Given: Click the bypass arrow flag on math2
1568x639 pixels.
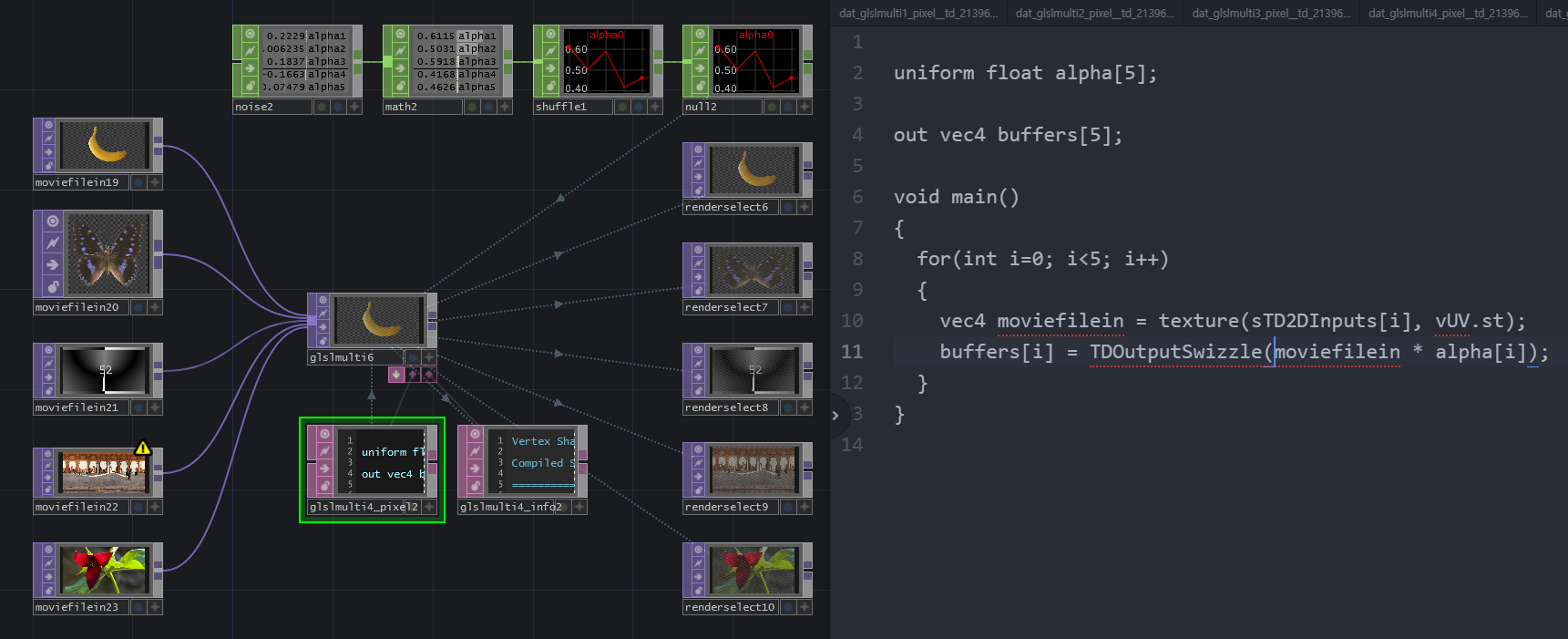Looking at the screenshot, I should (400, 68).
